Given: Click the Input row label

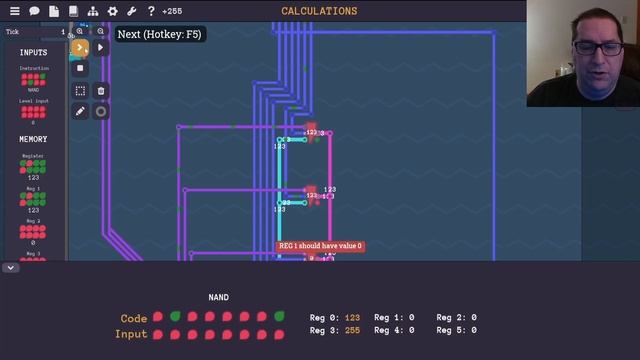Looking at the screenshot, I should (131, 334).
